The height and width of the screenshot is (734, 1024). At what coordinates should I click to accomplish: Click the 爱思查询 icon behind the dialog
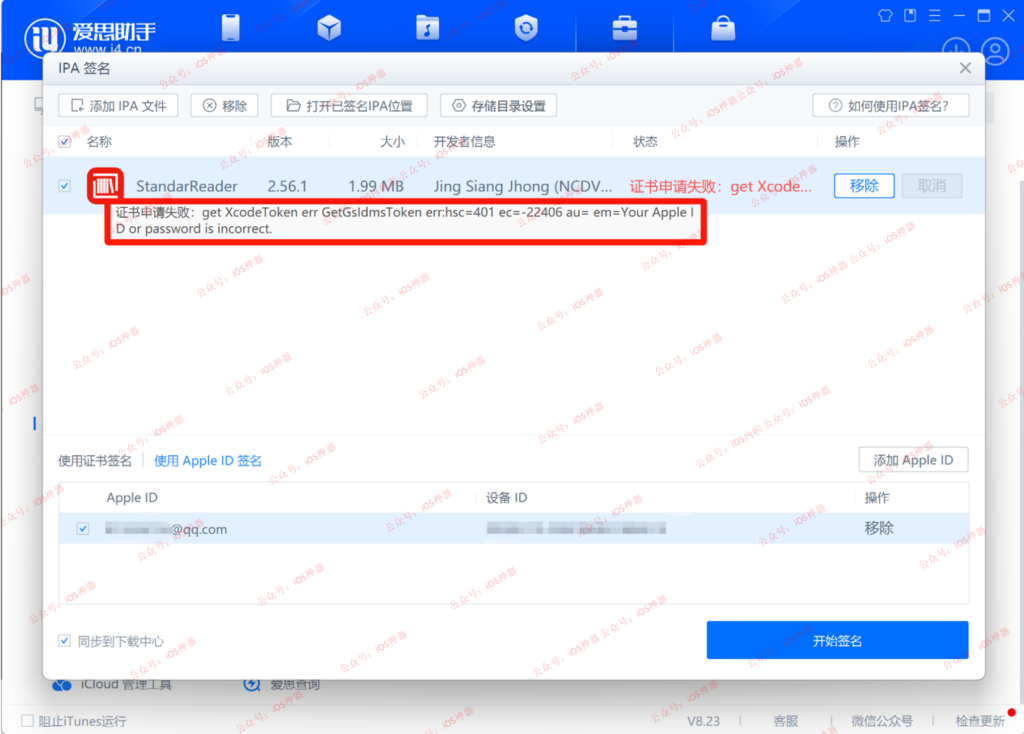[x=252, y=684]
